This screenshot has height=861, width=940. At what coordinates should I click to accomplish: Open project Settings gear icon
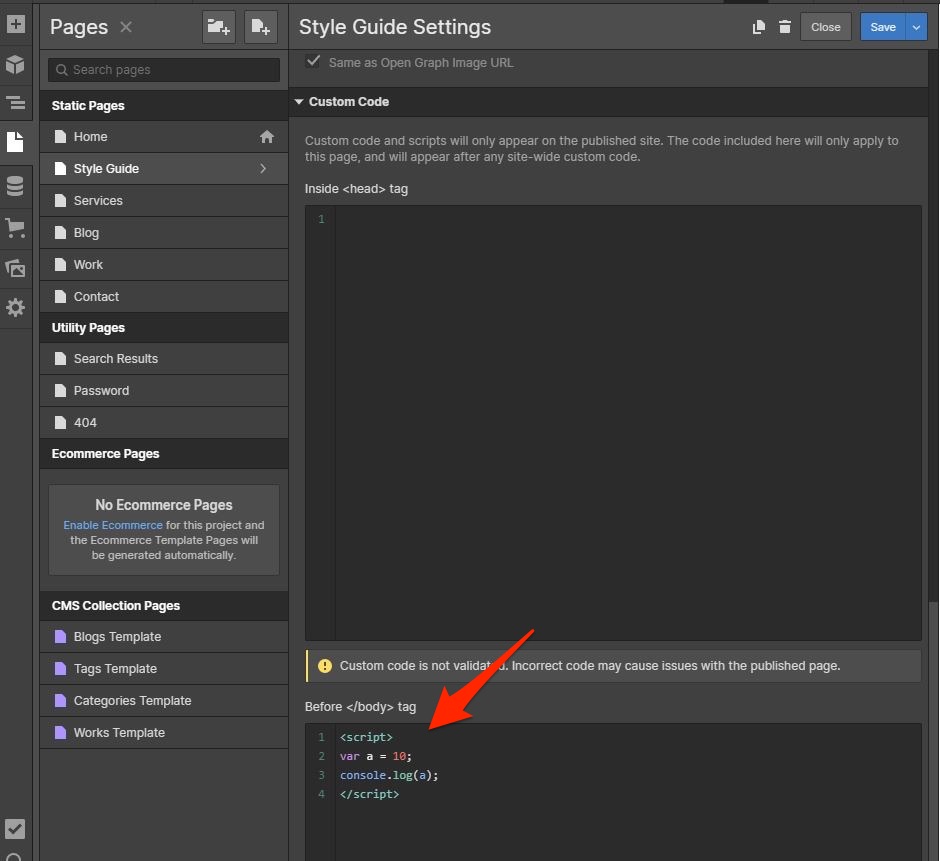coord(16,308)
